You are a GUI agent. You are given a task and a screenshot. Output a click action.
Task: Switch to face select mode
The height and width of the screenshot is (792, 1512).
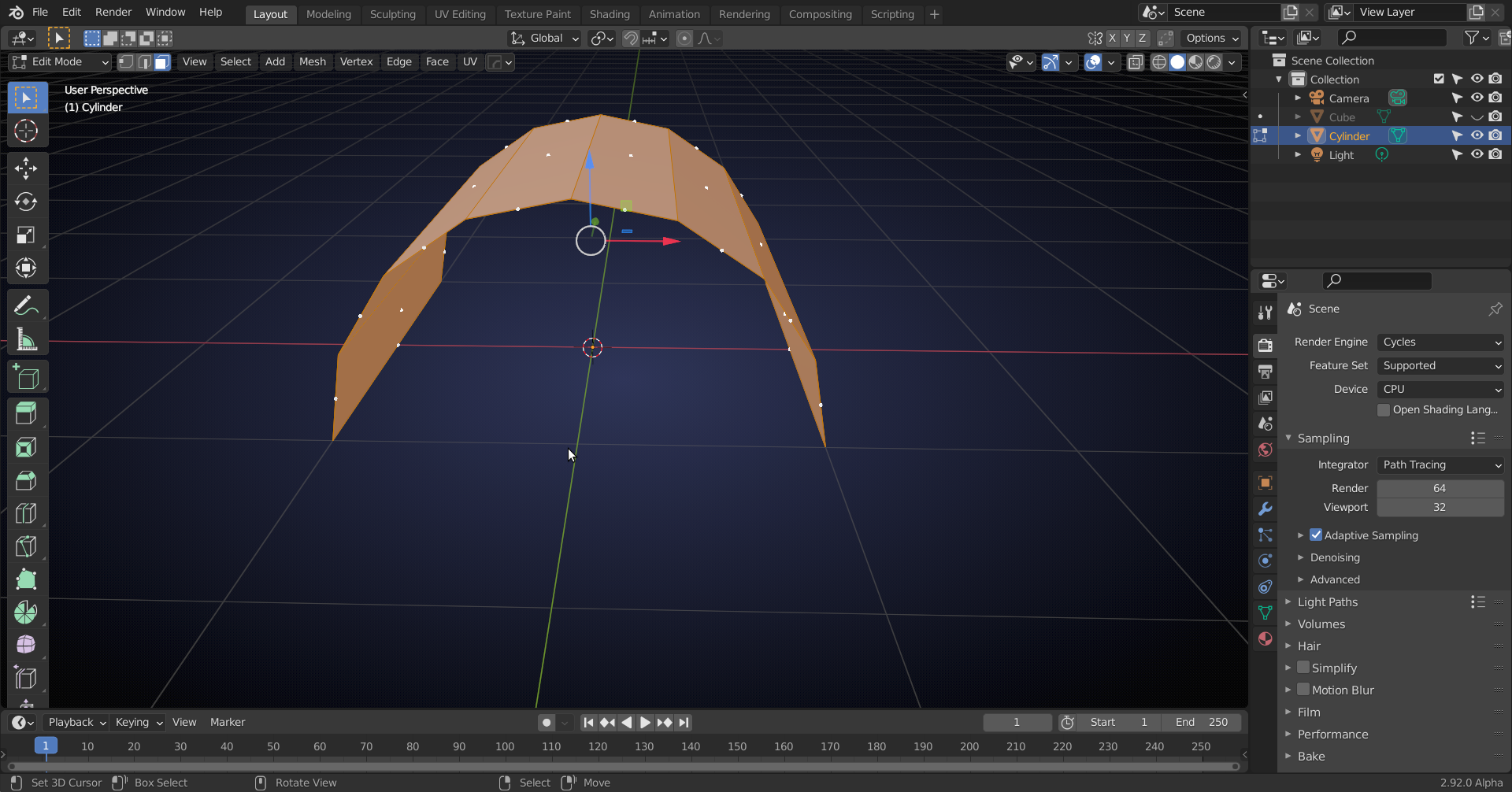coord(163,62)
